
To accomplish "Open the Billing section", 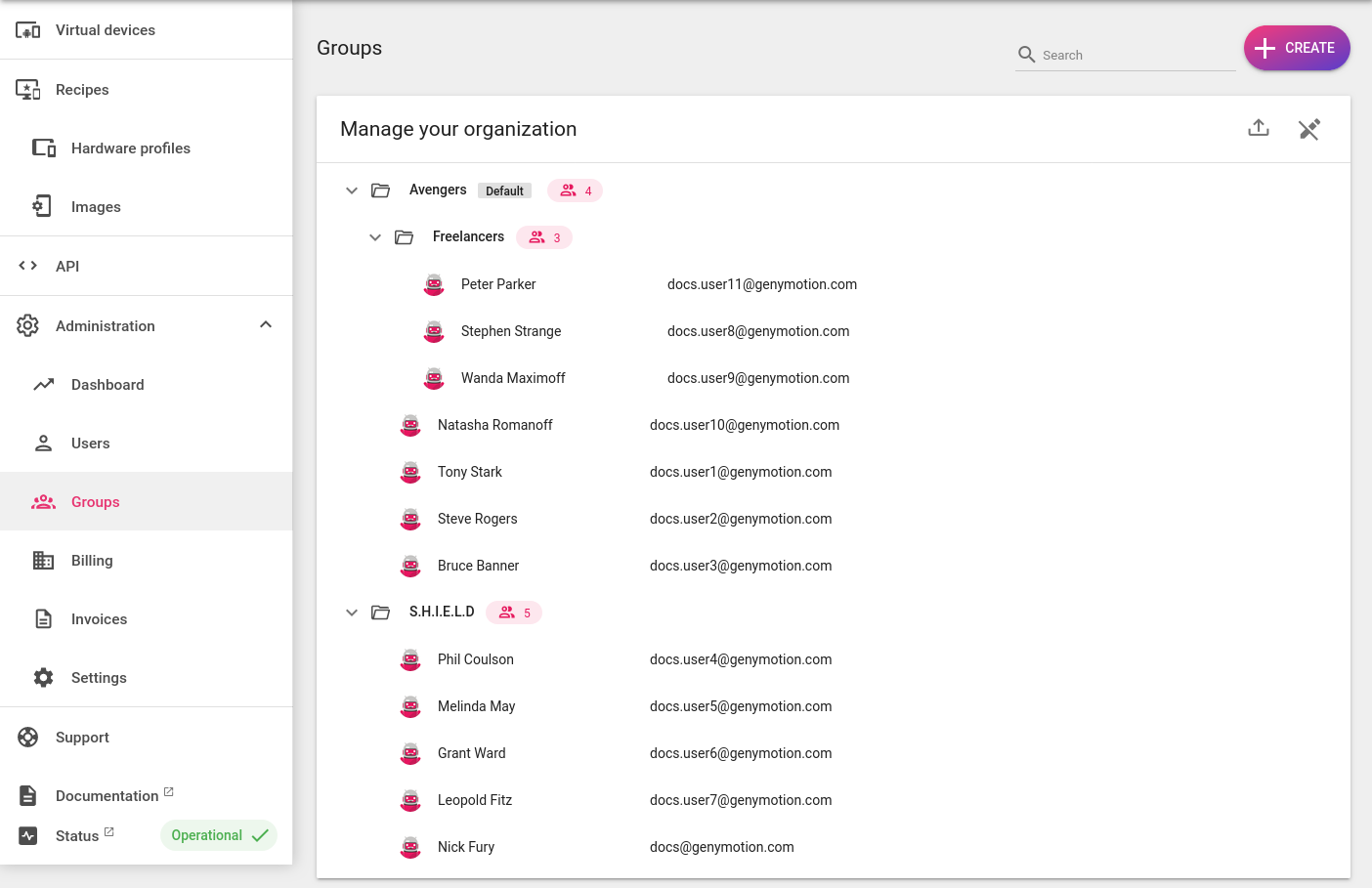I will click(92, 560).
